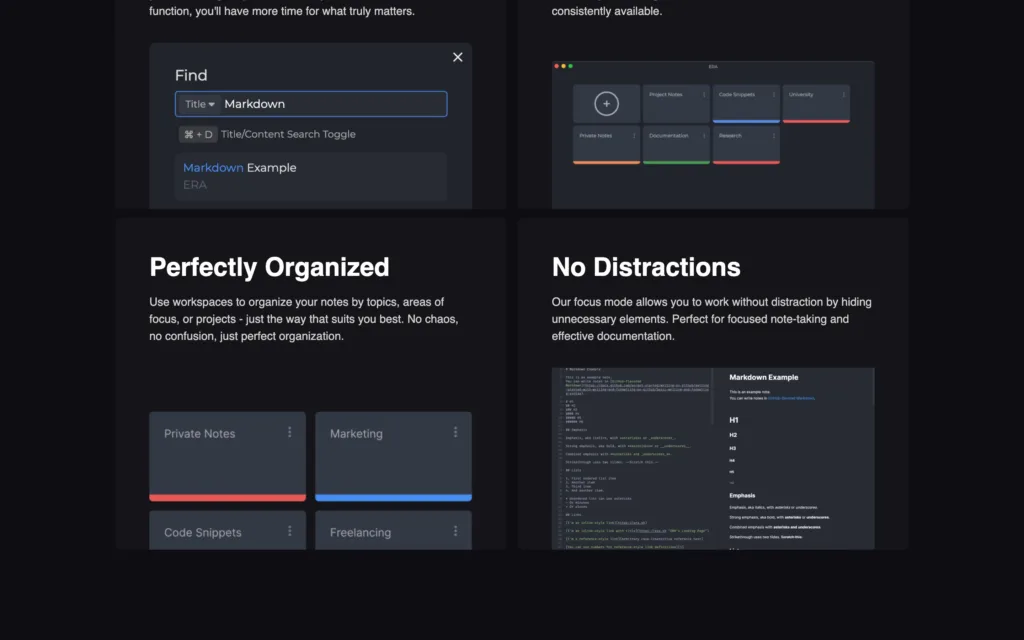The width and height of the screenshot is (1024, 640).
Task: Open the Code Snippets card three-dot menu
Action: [289, 531]
